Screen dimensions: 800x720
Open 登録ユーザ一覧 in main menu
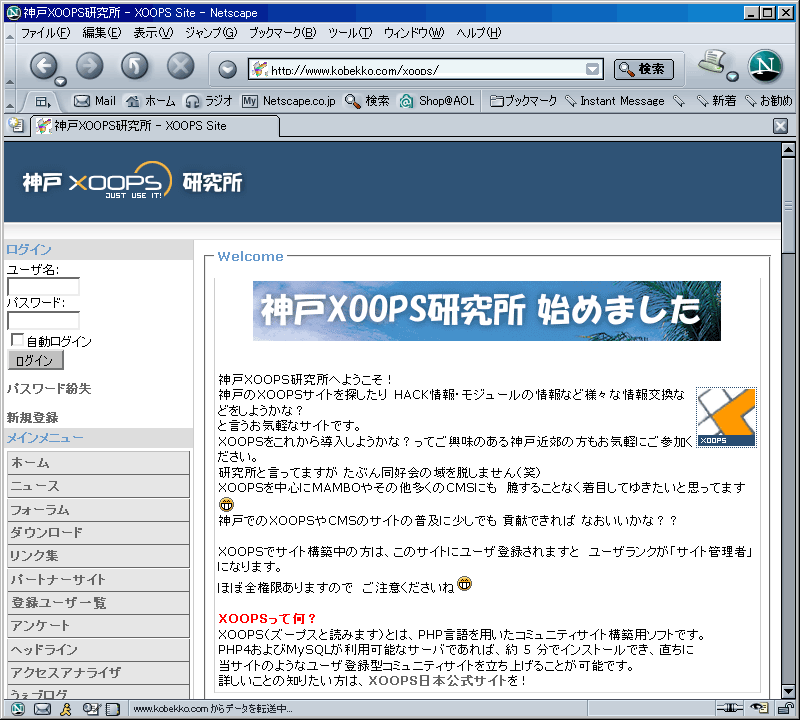98,603
